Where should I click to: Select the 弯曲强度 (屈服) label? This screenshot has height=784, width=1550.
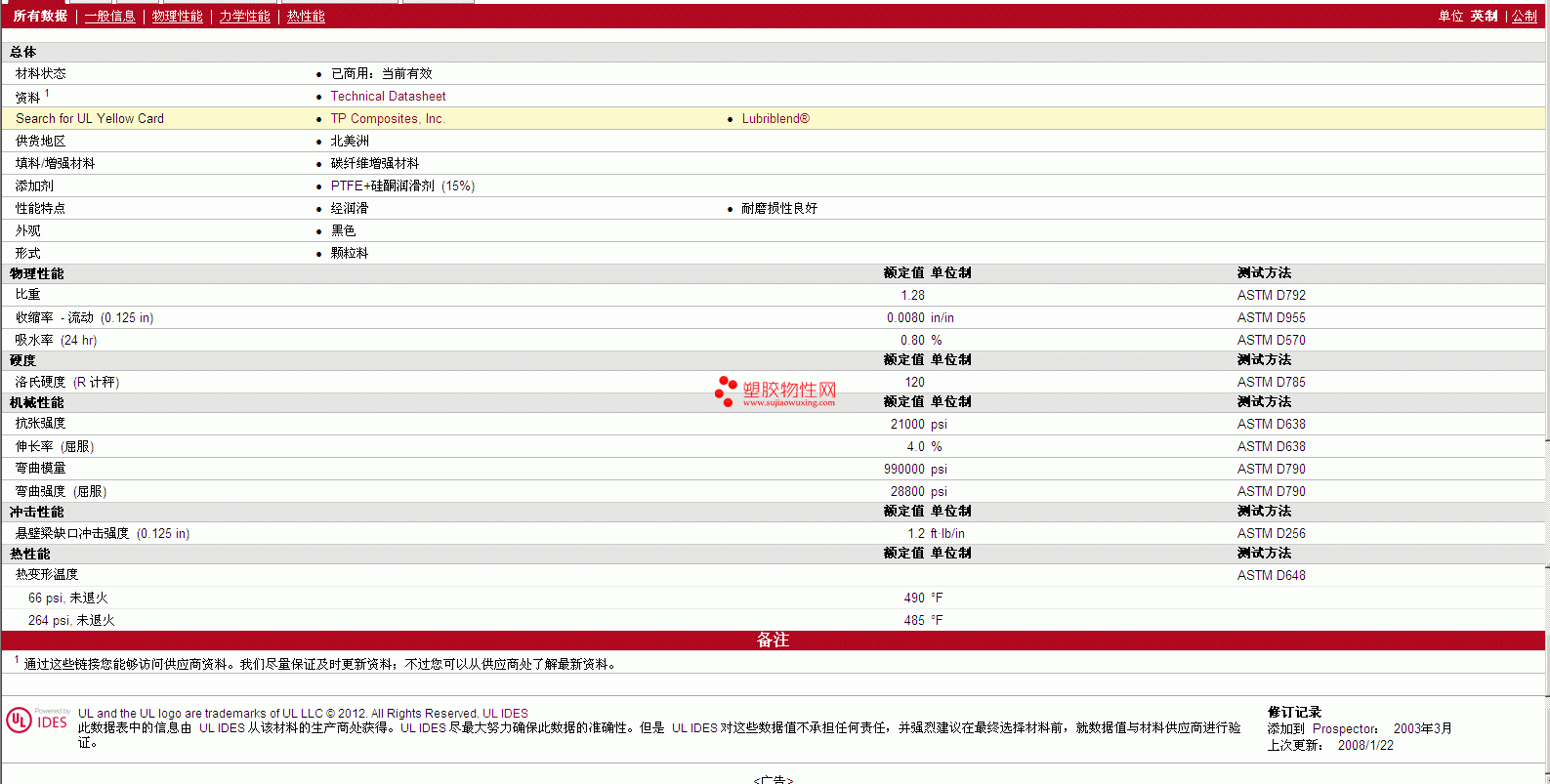click(x=61, y=492)
